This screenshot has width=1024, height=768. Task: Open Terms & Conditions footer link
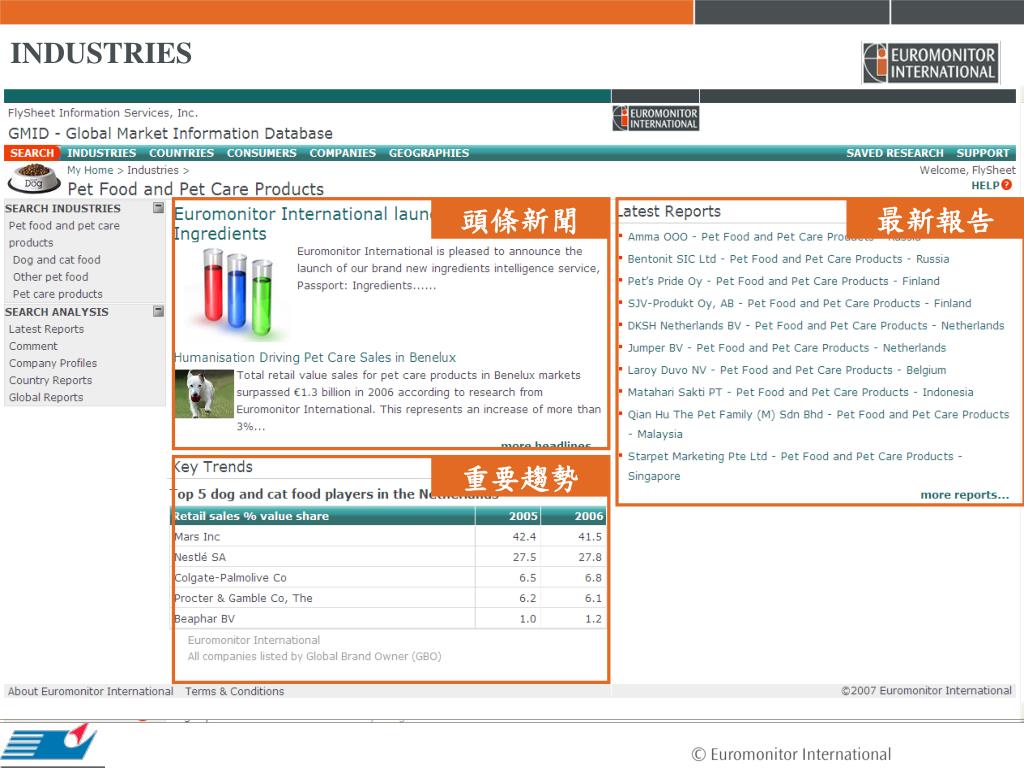click(x=234, y=691)
